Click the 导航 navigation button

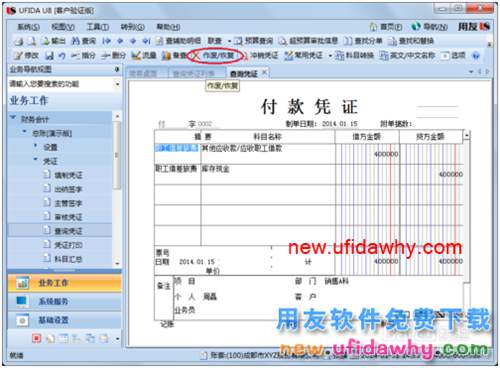(429, 26)
